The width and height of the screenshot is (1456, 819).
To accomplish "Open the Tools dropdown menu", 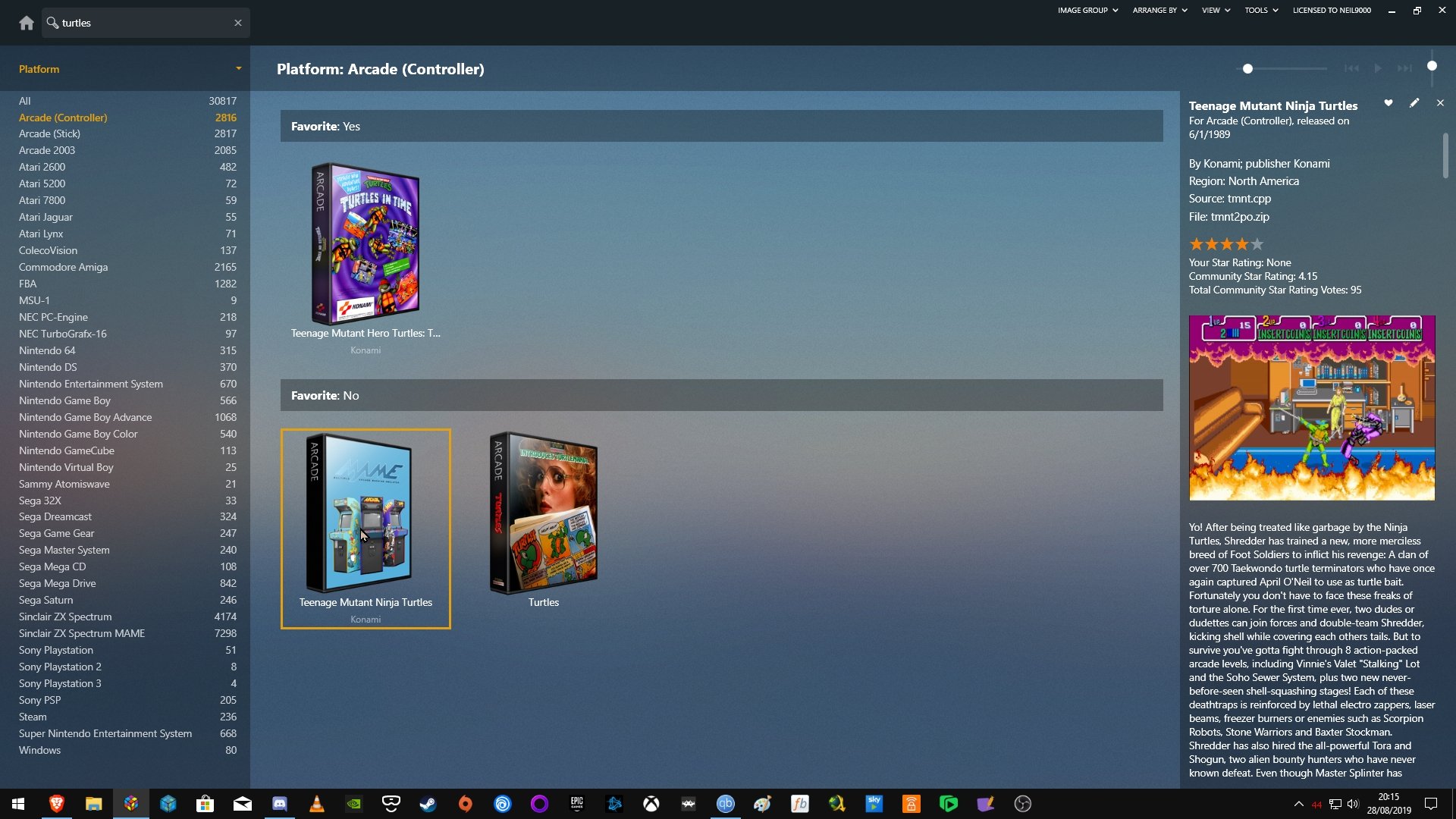I will click(1261, 11).
